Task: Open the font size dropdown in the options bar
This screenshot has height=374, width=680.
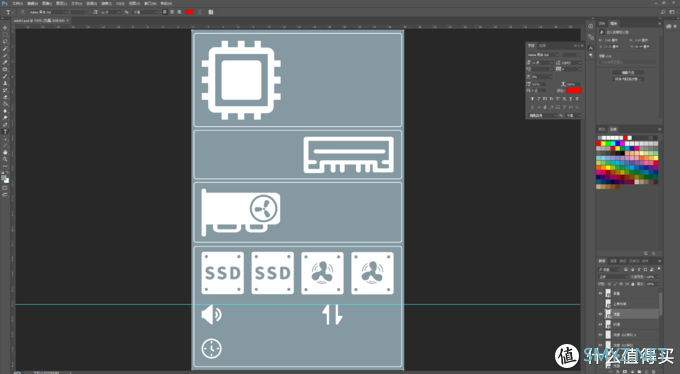Action: click(111, 12)
